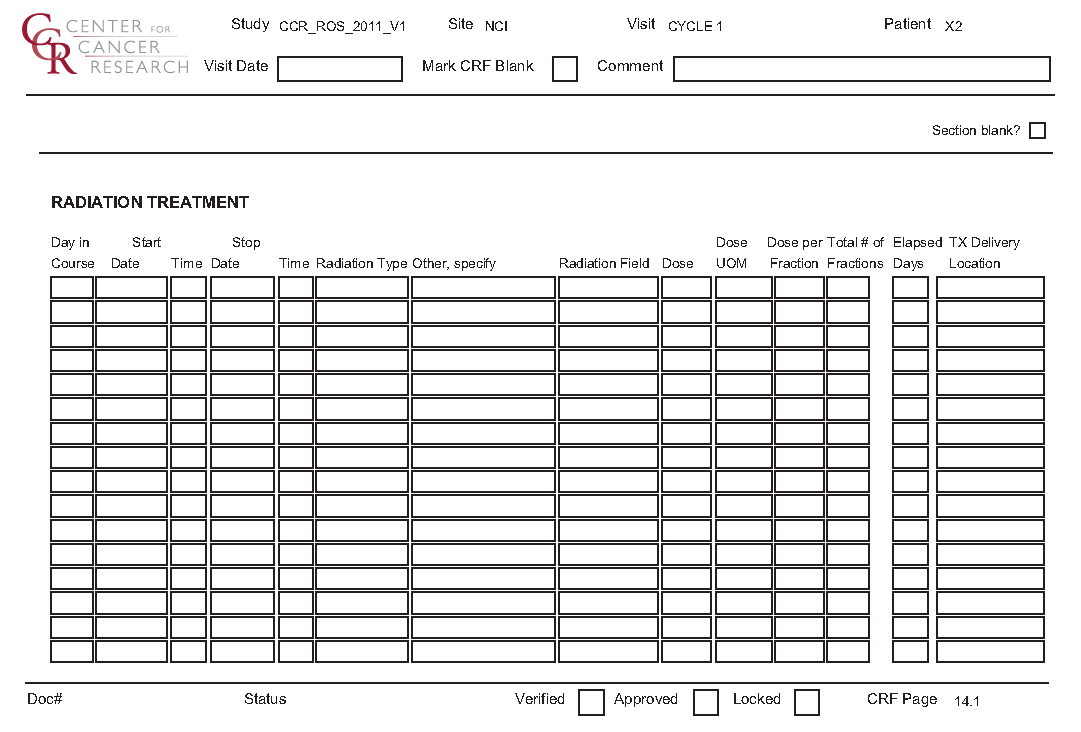The width and height of the screenshot is (1081, 732).
Task: Select first row Radiation Field box
Action: (608, 288)
